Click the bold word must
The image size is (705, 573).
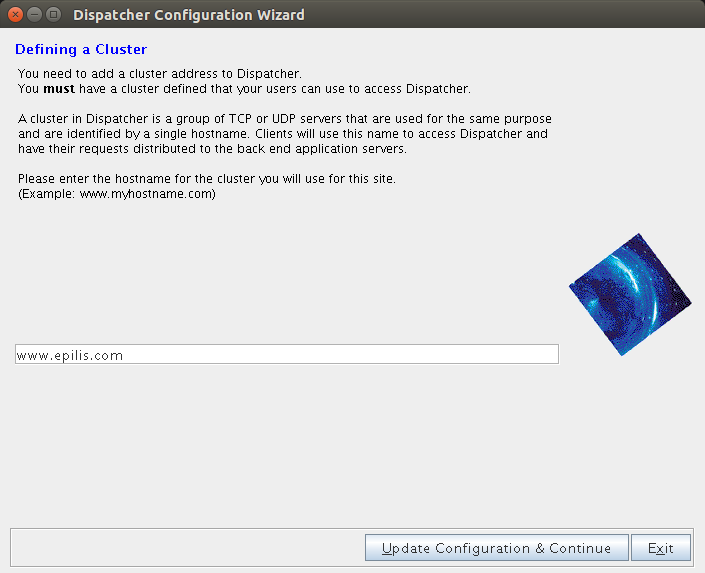pos(59,89)
